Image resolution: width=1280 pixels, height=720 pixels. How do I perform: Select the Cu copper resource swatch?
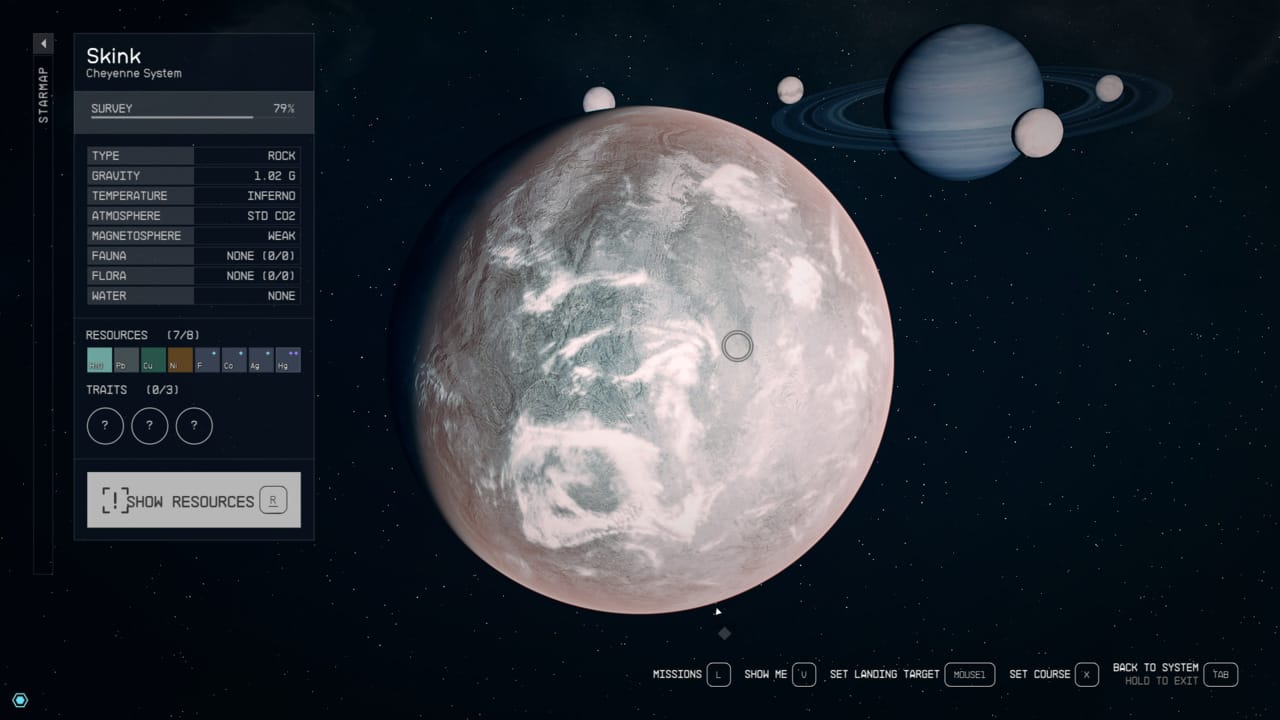(x=153, y=360)
